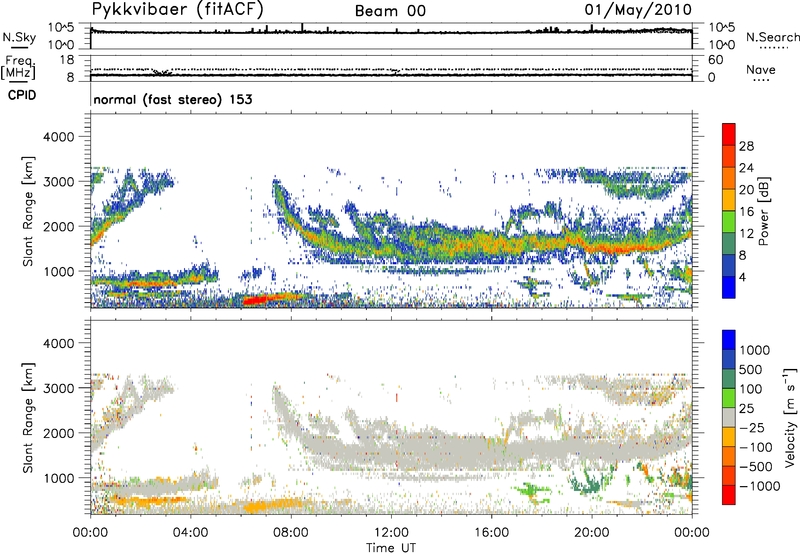Screen dimensions: 800x554
Task: Click the '-500' velocity colorbar tick label
Action: coord(756,467)
